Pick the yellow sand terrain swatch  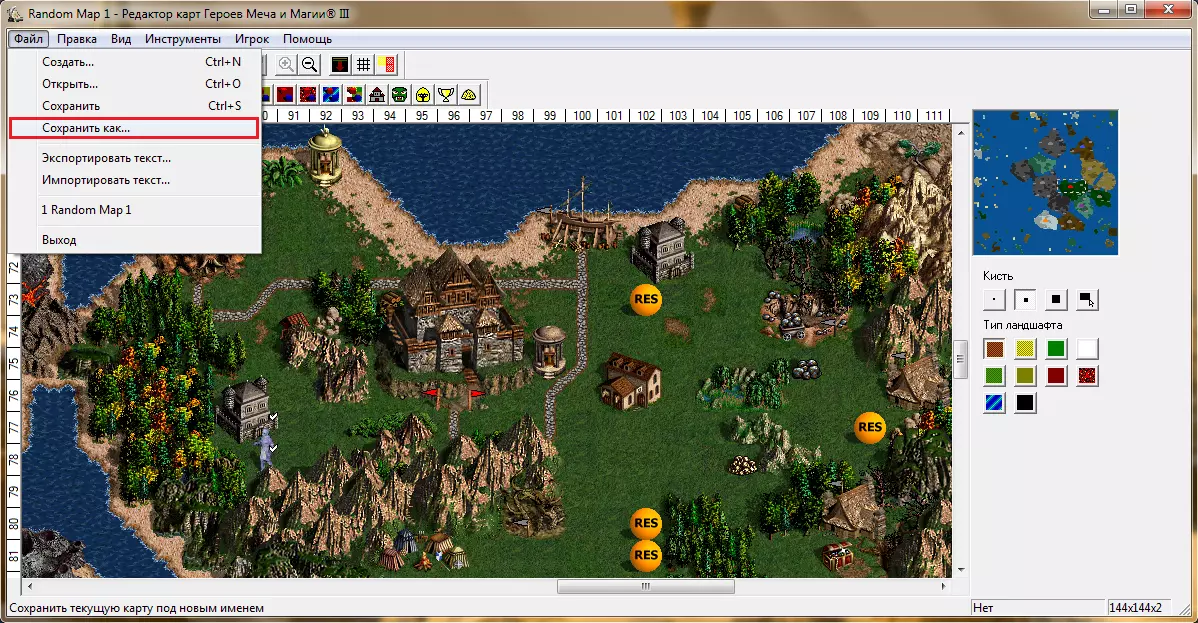pyautogui.click(x=1025, y=349)
